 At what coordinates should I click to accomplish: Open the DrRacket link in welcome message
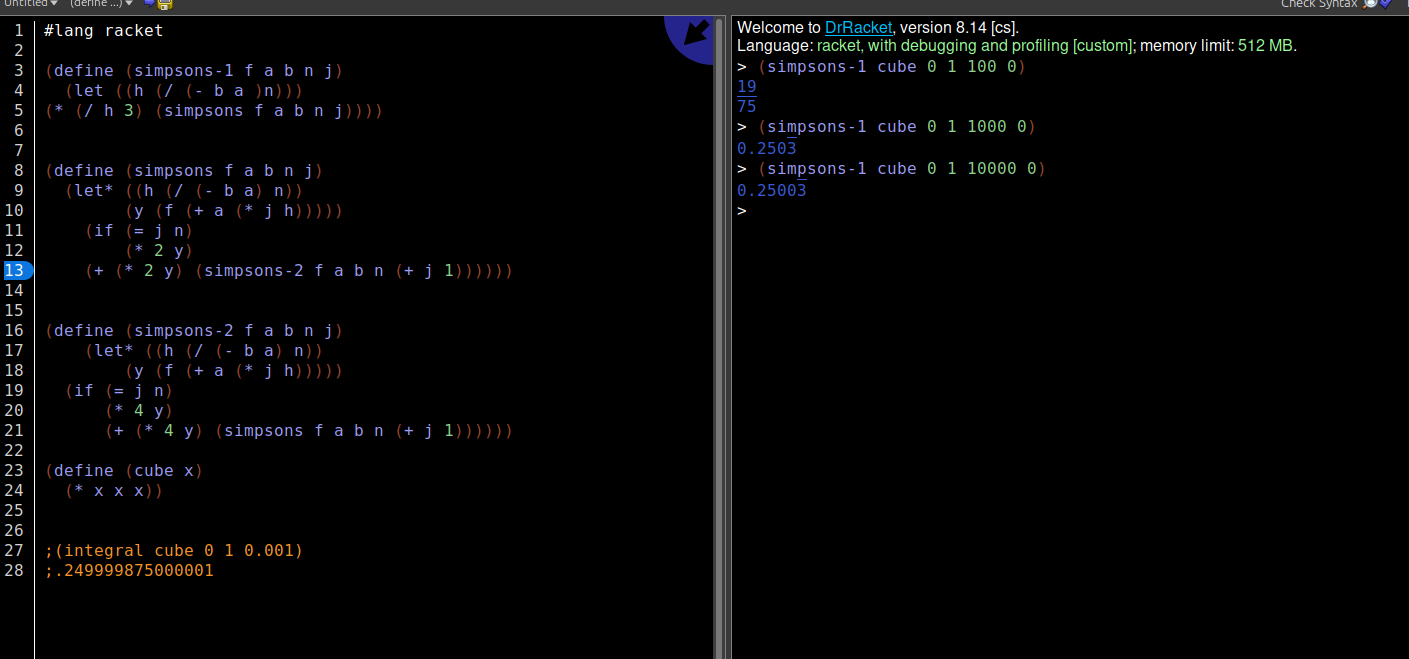click(x=858, y=28)
